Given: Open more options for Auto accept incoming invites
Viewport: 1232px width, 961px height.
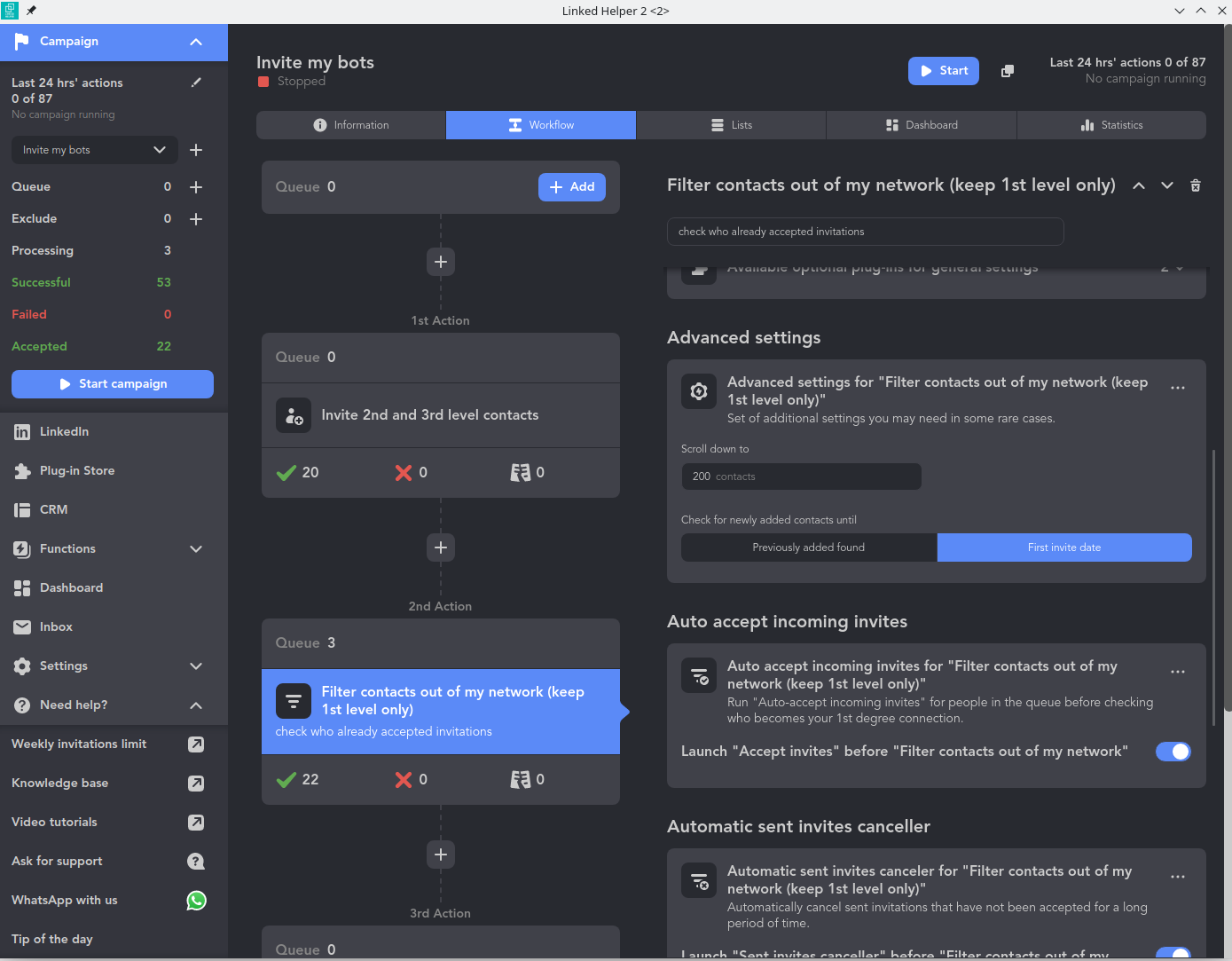Looking at the screenshot, I should coord(1178,672).
